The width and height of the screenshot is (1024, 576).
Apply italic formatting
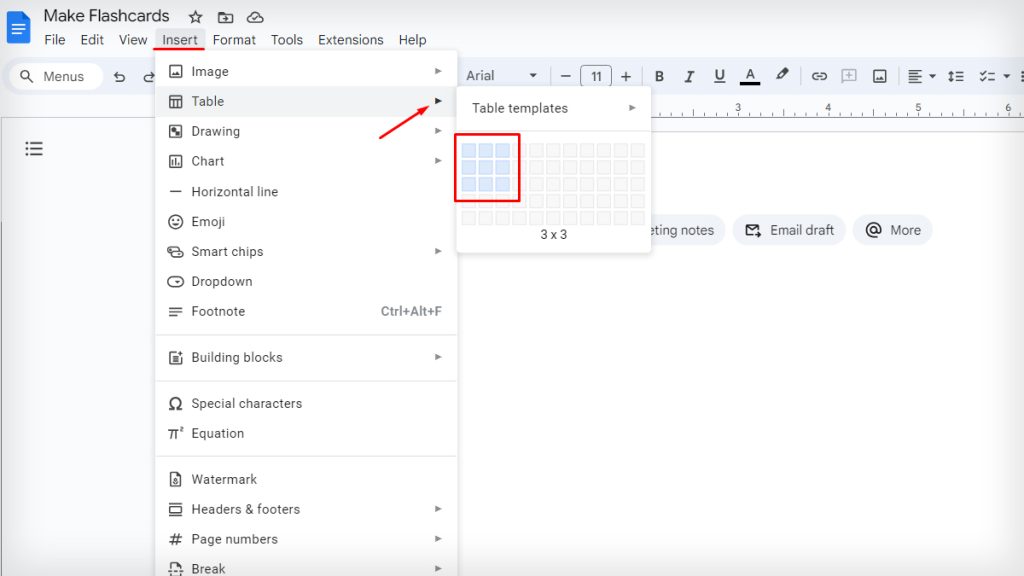coord(689,76)
